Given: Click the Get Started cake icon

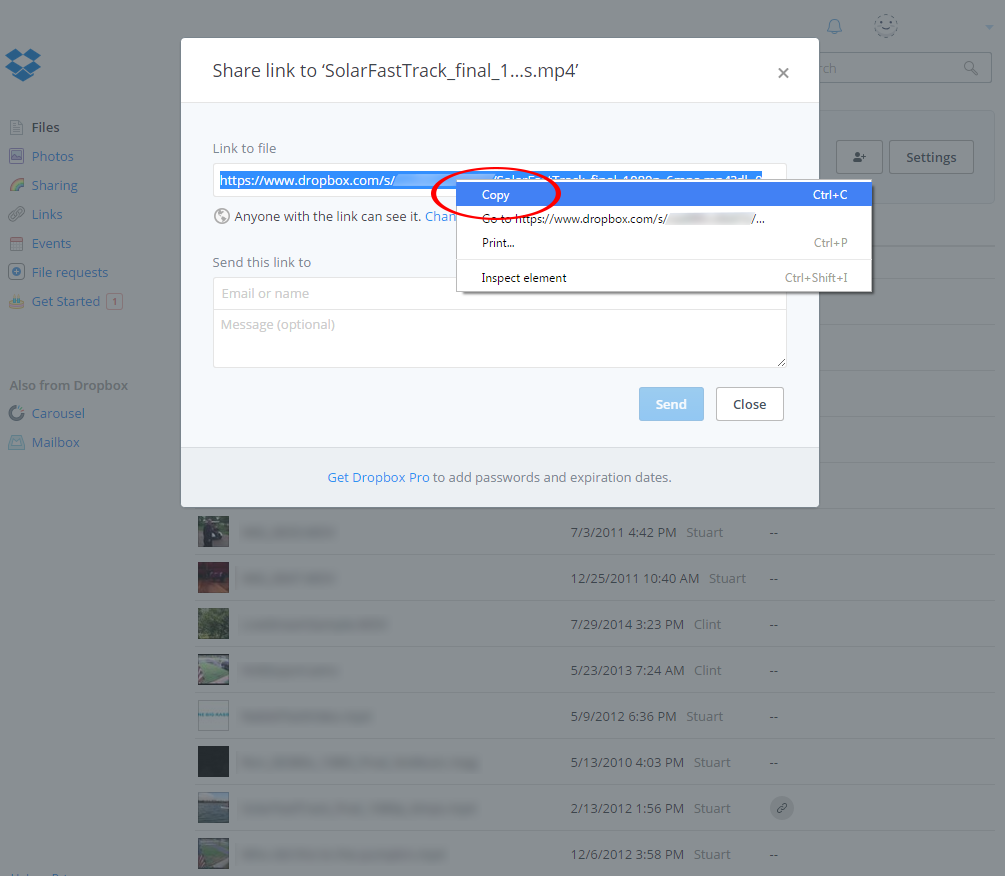Looking at the screenshot, I should tap(17, 301).
